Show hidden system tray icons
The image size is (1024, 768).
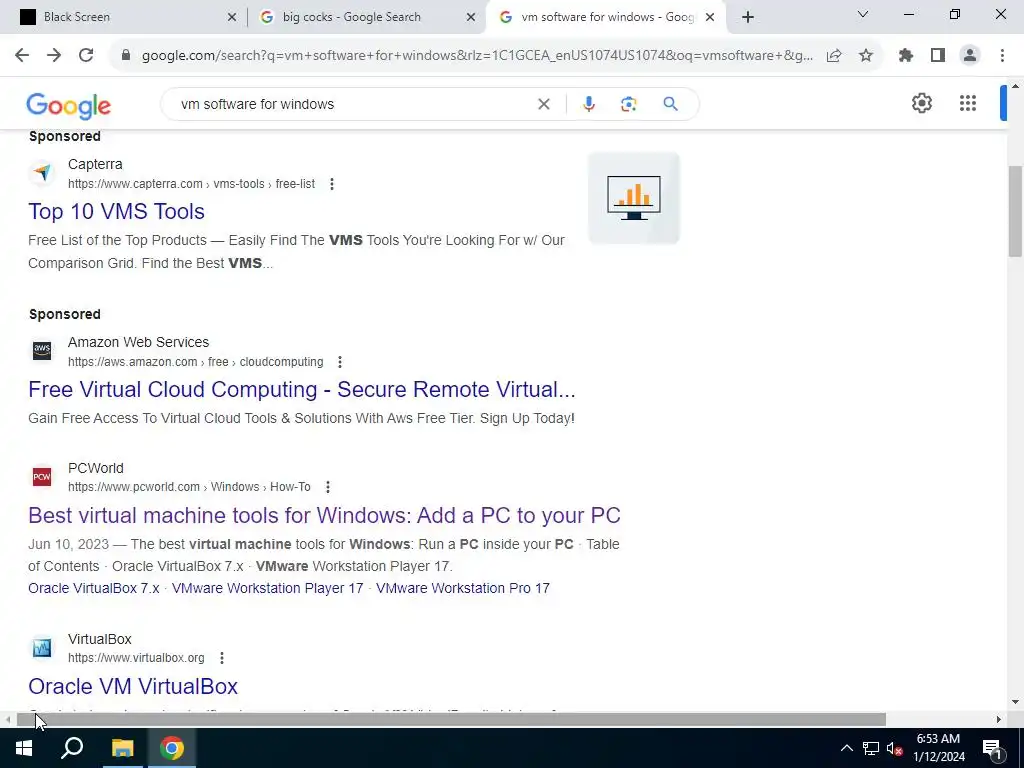coord(846,748)
